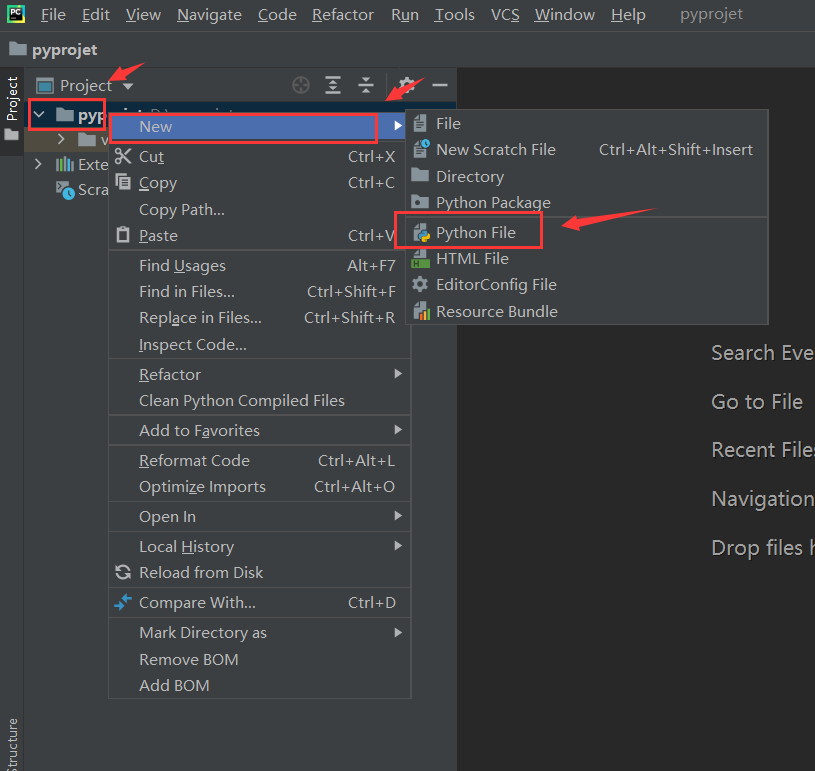Click the Copy icon in context menu
815x771 pixels.
click(x=123, y=182)
